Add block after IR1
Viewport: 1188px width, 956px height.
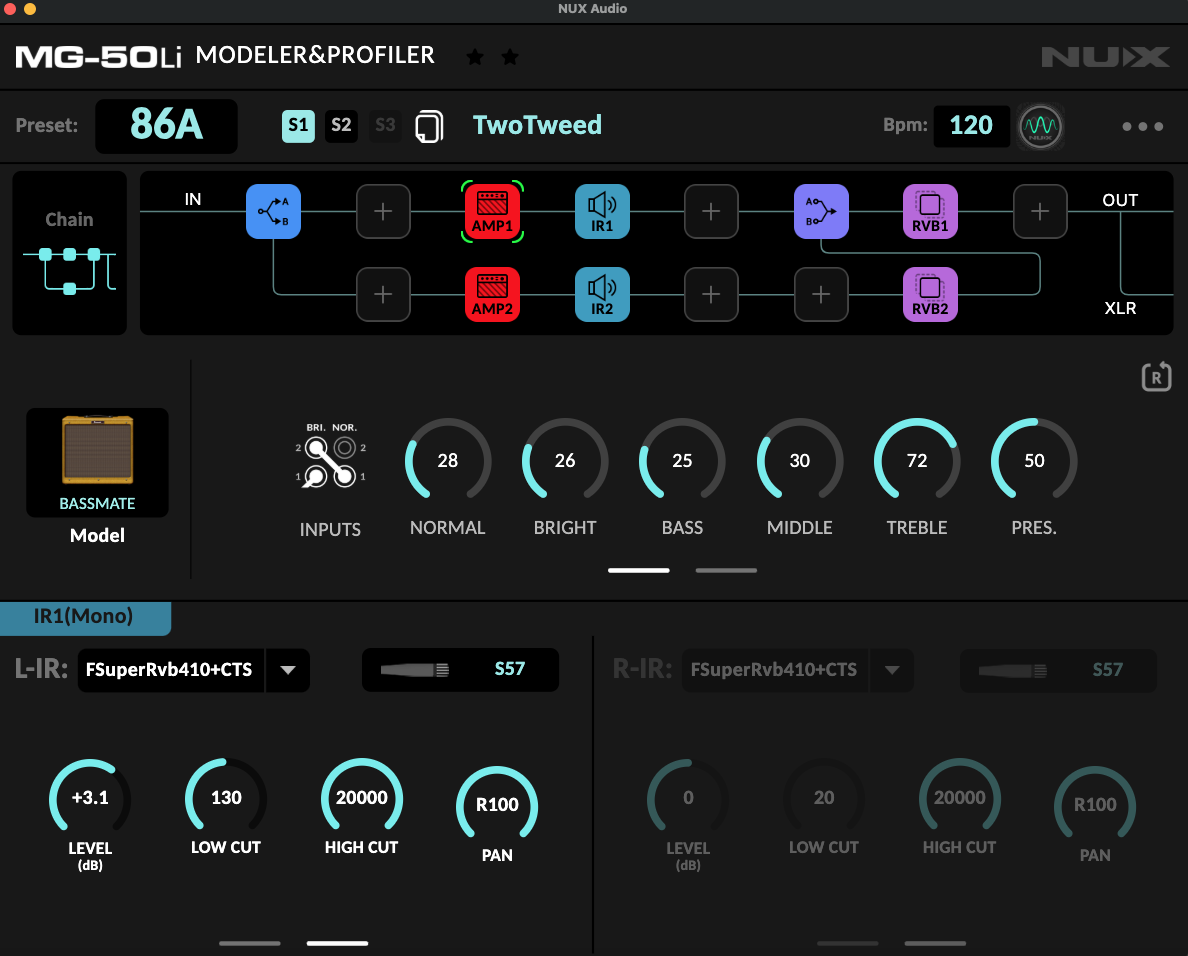(x=711, y=211)
